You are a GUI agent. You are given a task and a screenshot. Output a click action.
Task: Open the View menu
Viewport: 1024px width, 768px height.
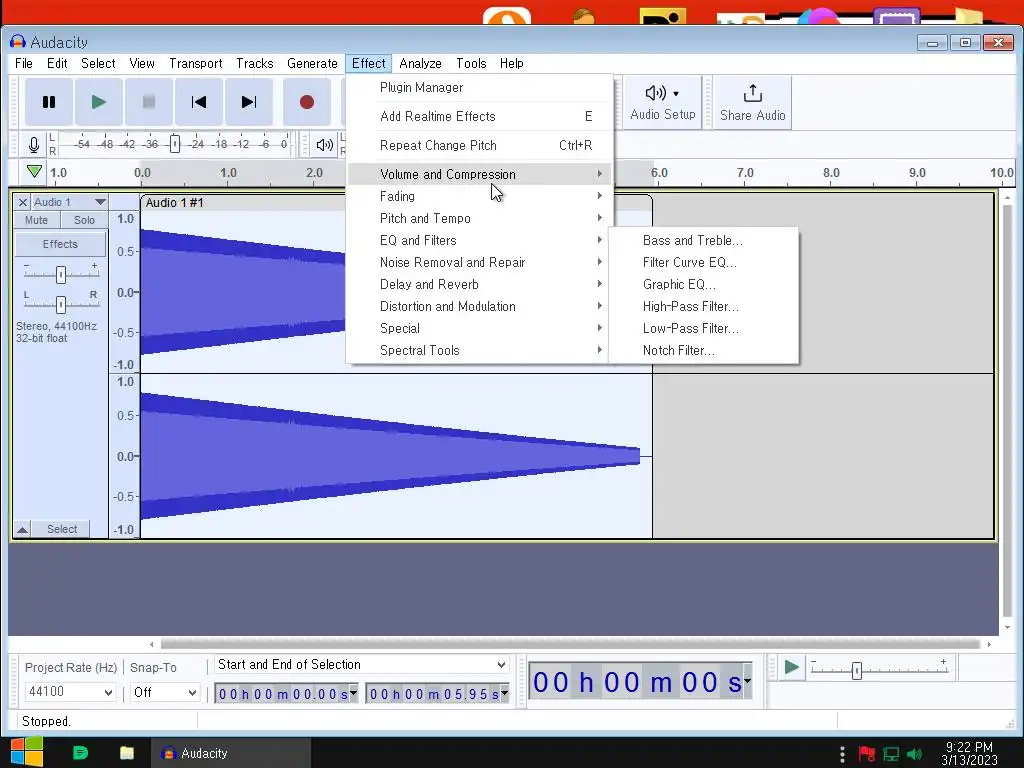pos(142,63)
